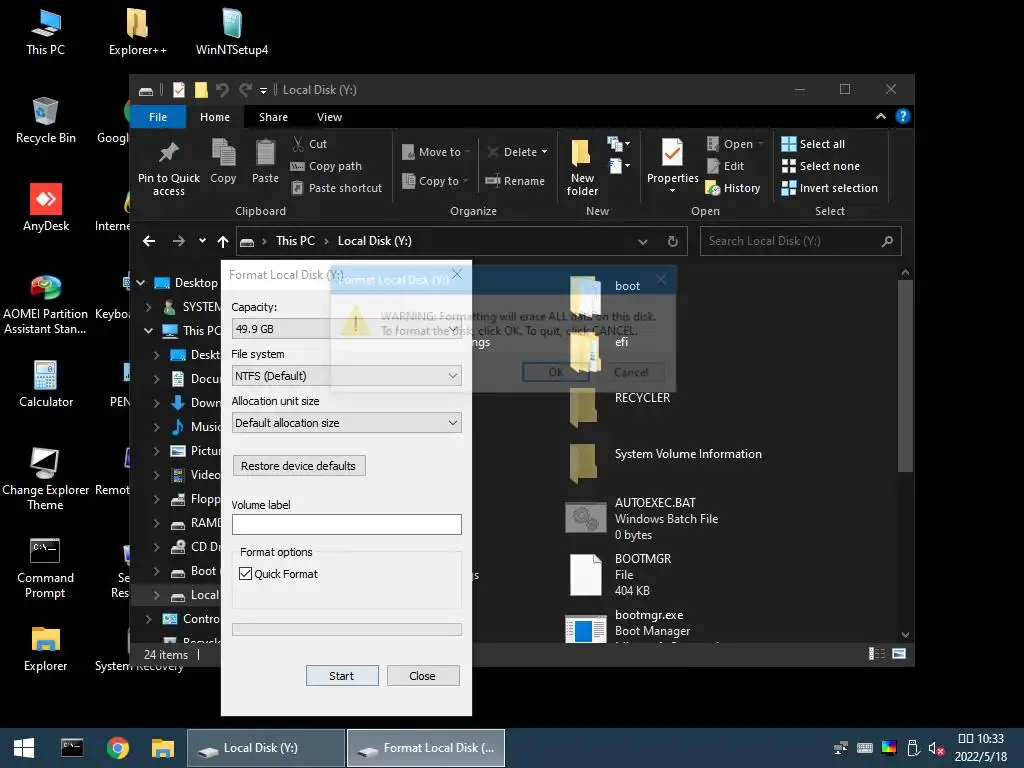Click the Open button in the ribbon
1024x768 pixels.
(x=734, y=144)
